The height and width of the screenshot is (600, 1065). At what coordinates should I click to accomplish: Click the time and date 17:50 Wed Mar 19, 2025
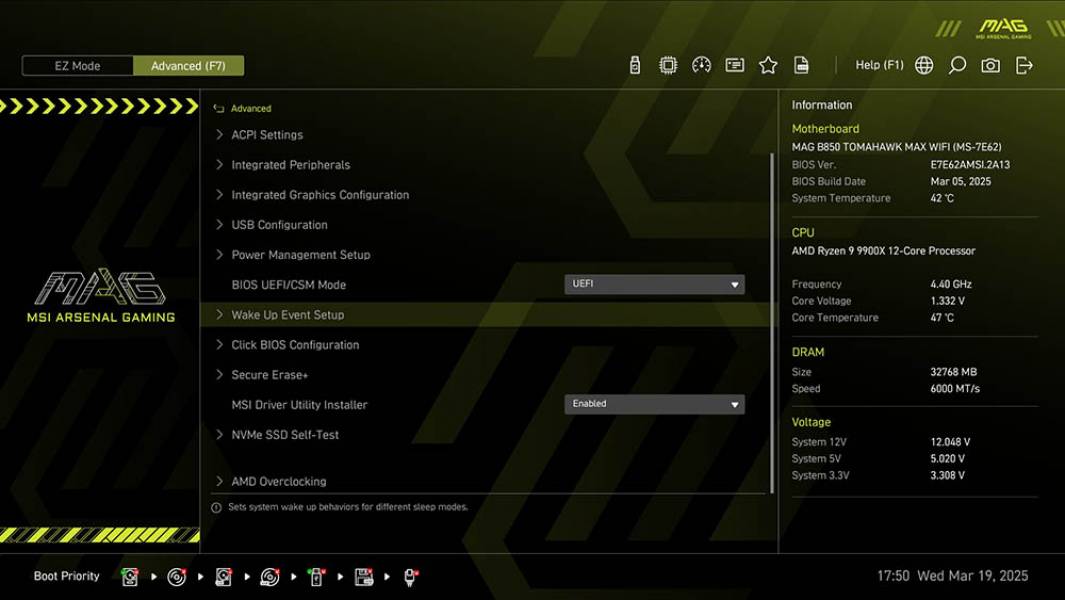pyautogui.click(x=952, y=576)
